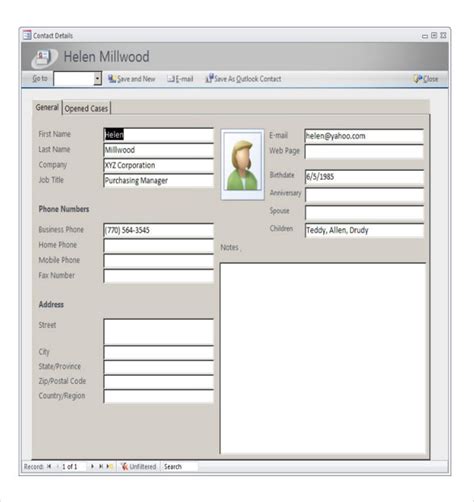Click the Business Phone label
This screenshot has height=502, width=474.
61,229
